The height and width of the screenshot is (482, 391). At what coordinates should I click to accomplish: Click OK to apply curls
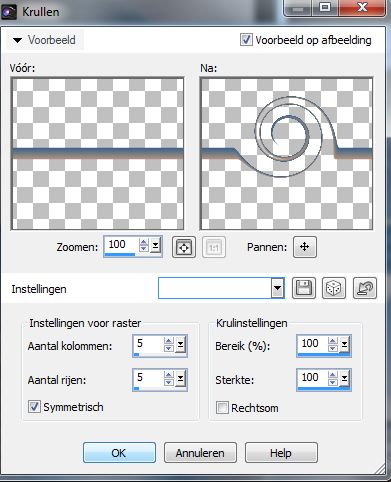[x=119, y=453]
